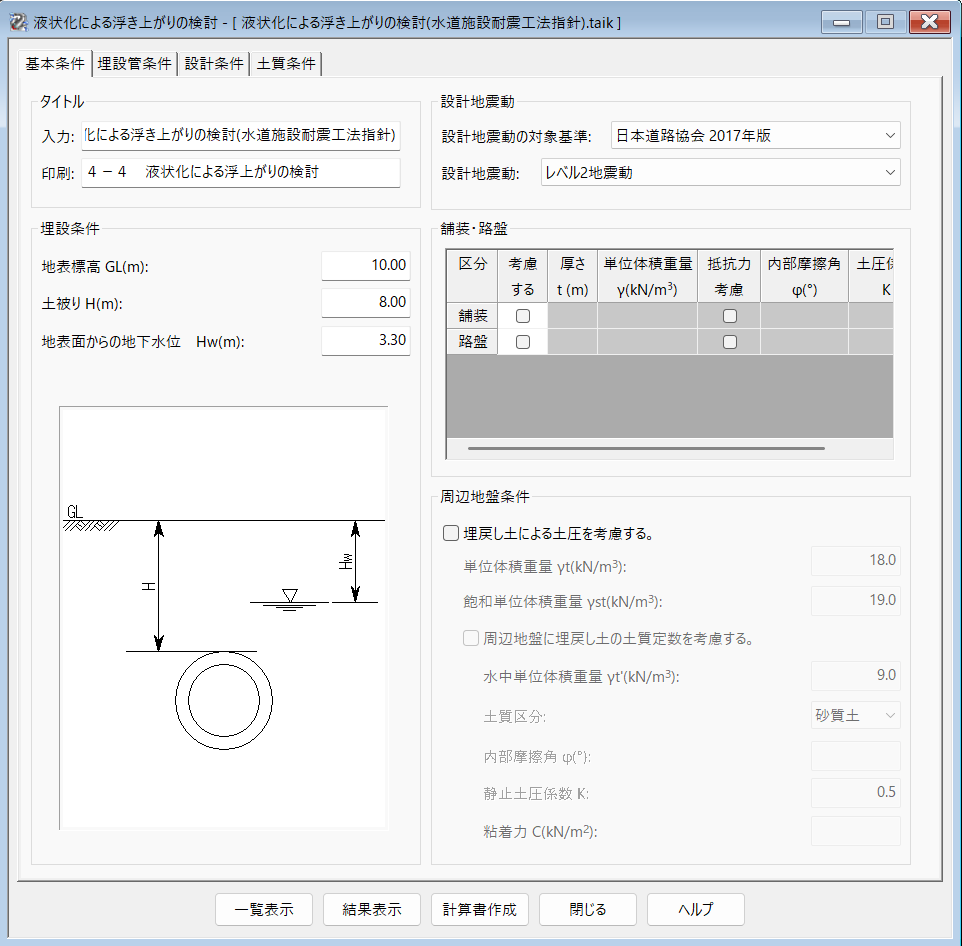Open the 設計条件 tab
Screen dimensions: 962x946
click(x=213, y=64)
